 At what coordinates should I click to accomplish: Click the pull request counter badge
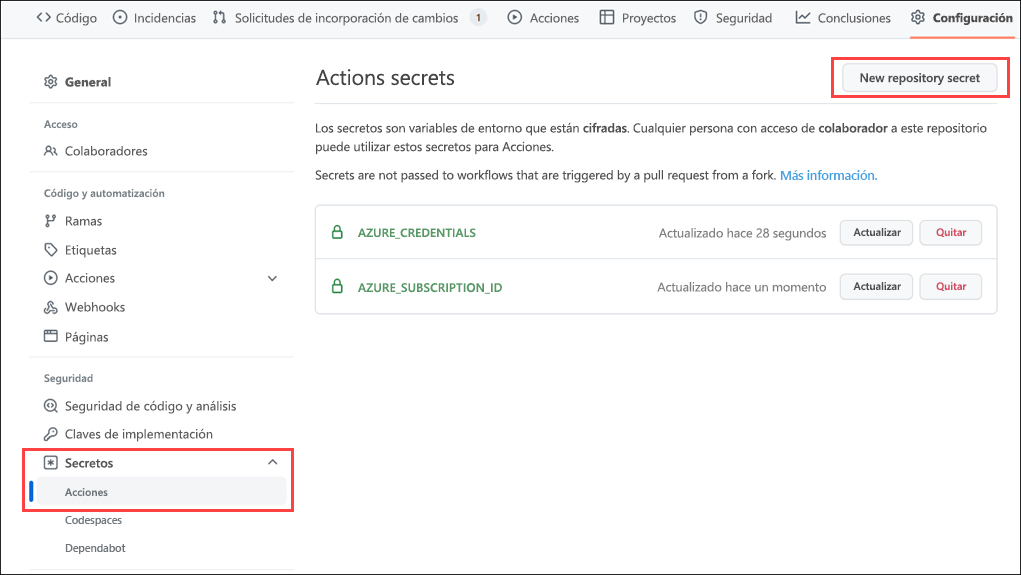479,18
